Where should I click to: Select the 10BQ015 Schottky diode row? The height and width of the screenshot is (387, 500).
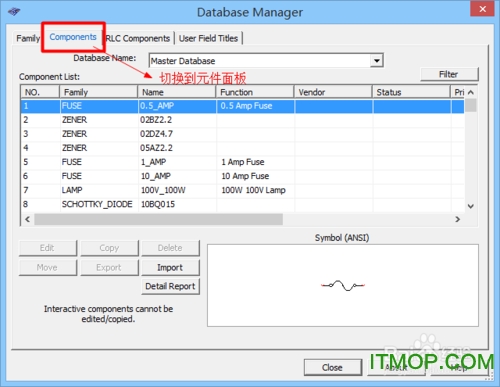(243, 204)
